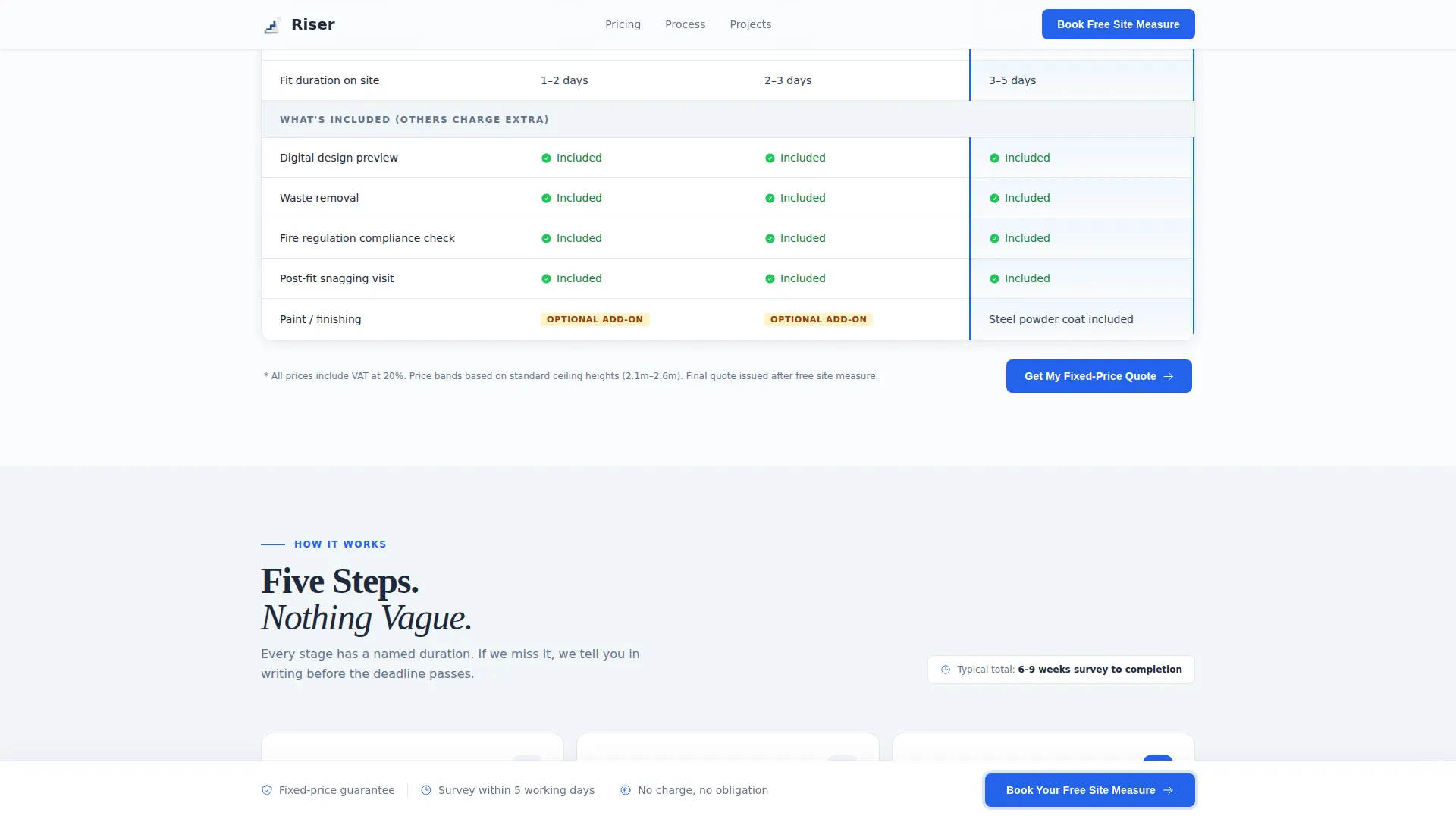Click 'Every stage has a named duration' paragraph

click(450, 664)
